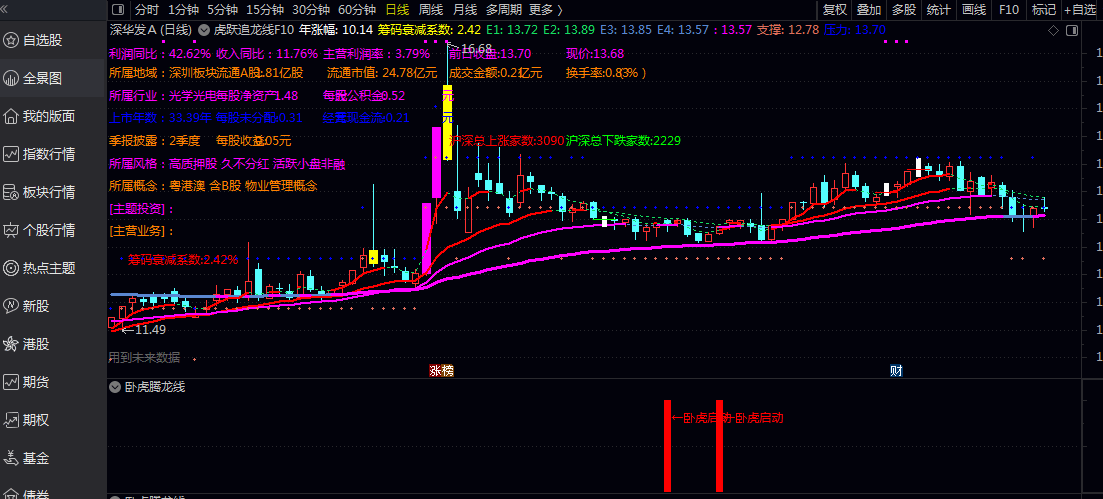Click the diamond icon at the chart's top right
The height and width of the screenshot is (499, 1103).
[1053, 30]
